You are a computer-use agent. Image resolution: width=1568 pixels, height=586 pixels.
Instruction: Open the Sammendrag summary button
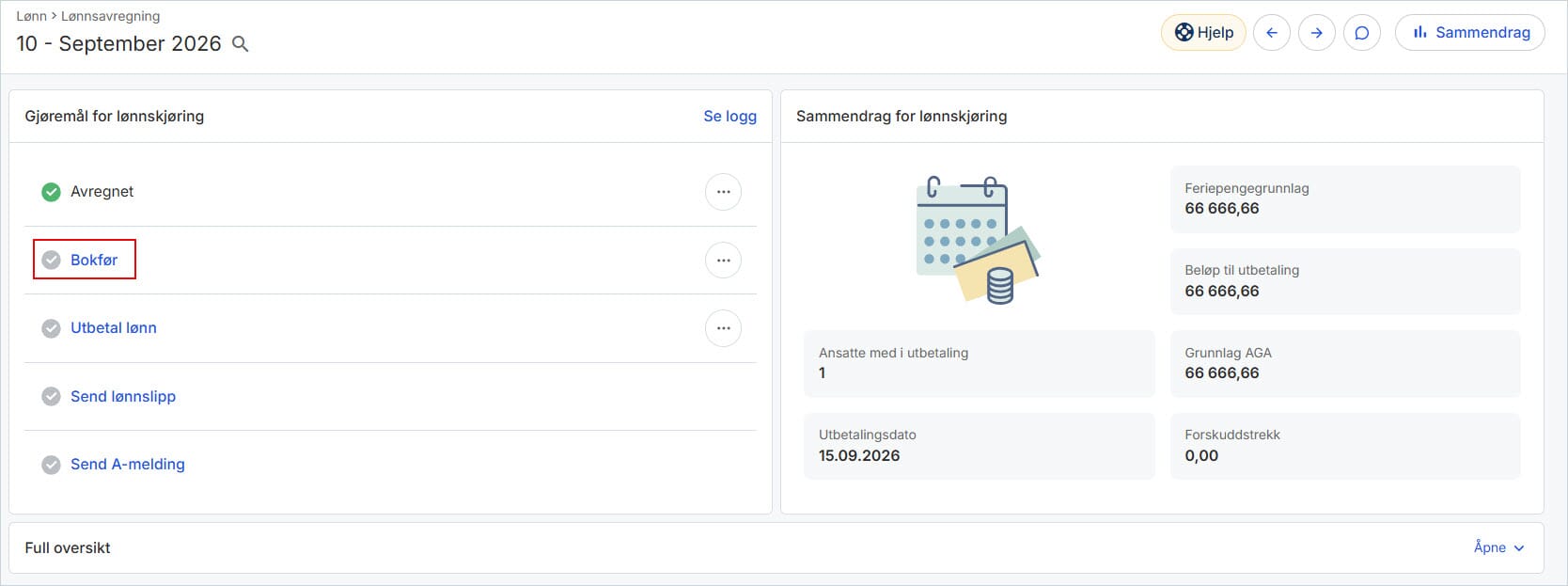click(1470, 33)
